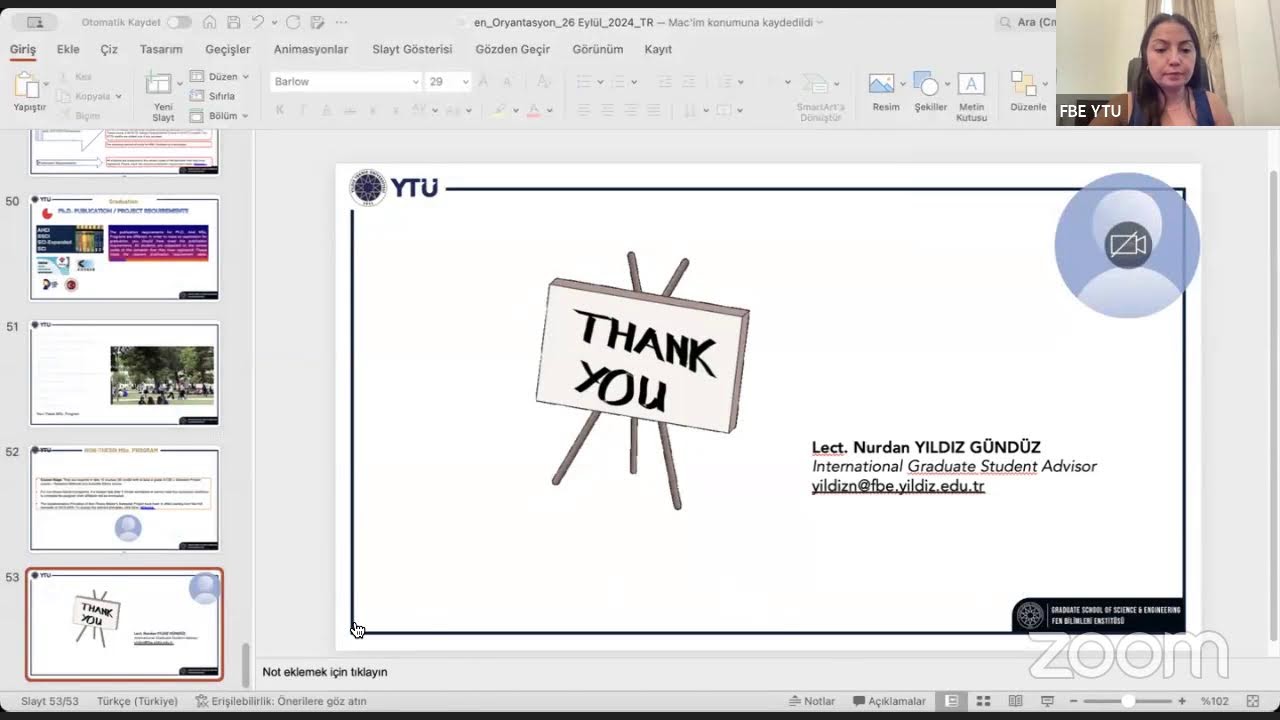Click the yildizn@fbe.yildiz.edu.tr email link
1280x720 pixels.
point(898,486)
